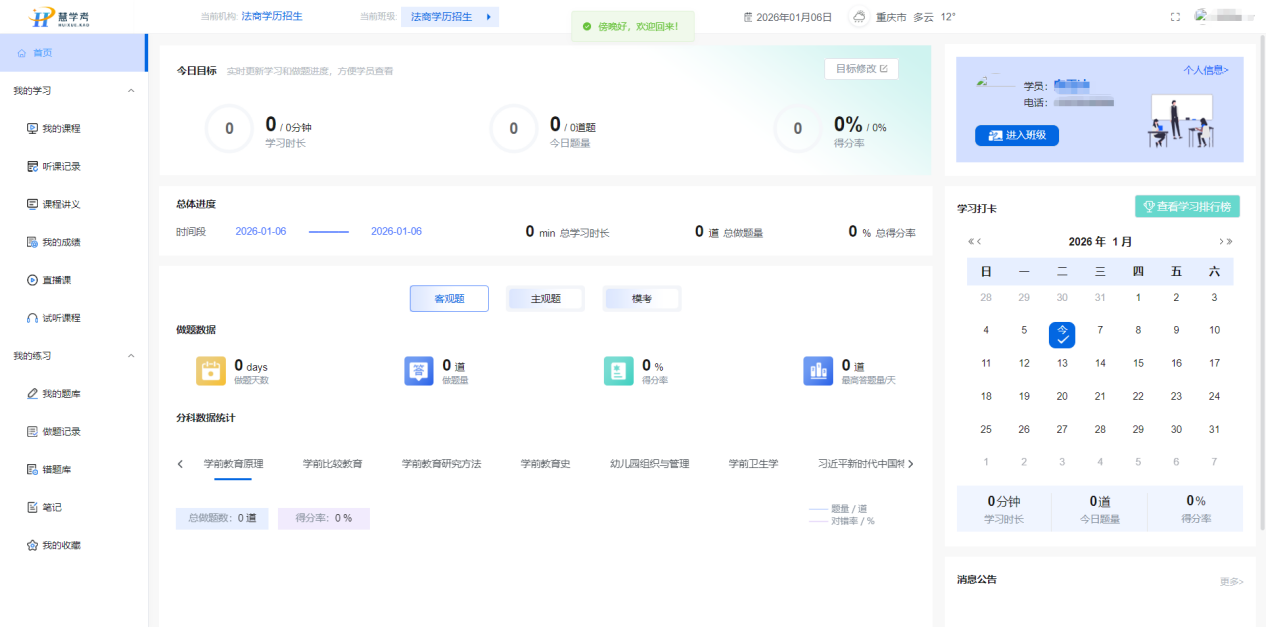Switch to the 模考 mock exam view
1266x627 pixels.
641,297
